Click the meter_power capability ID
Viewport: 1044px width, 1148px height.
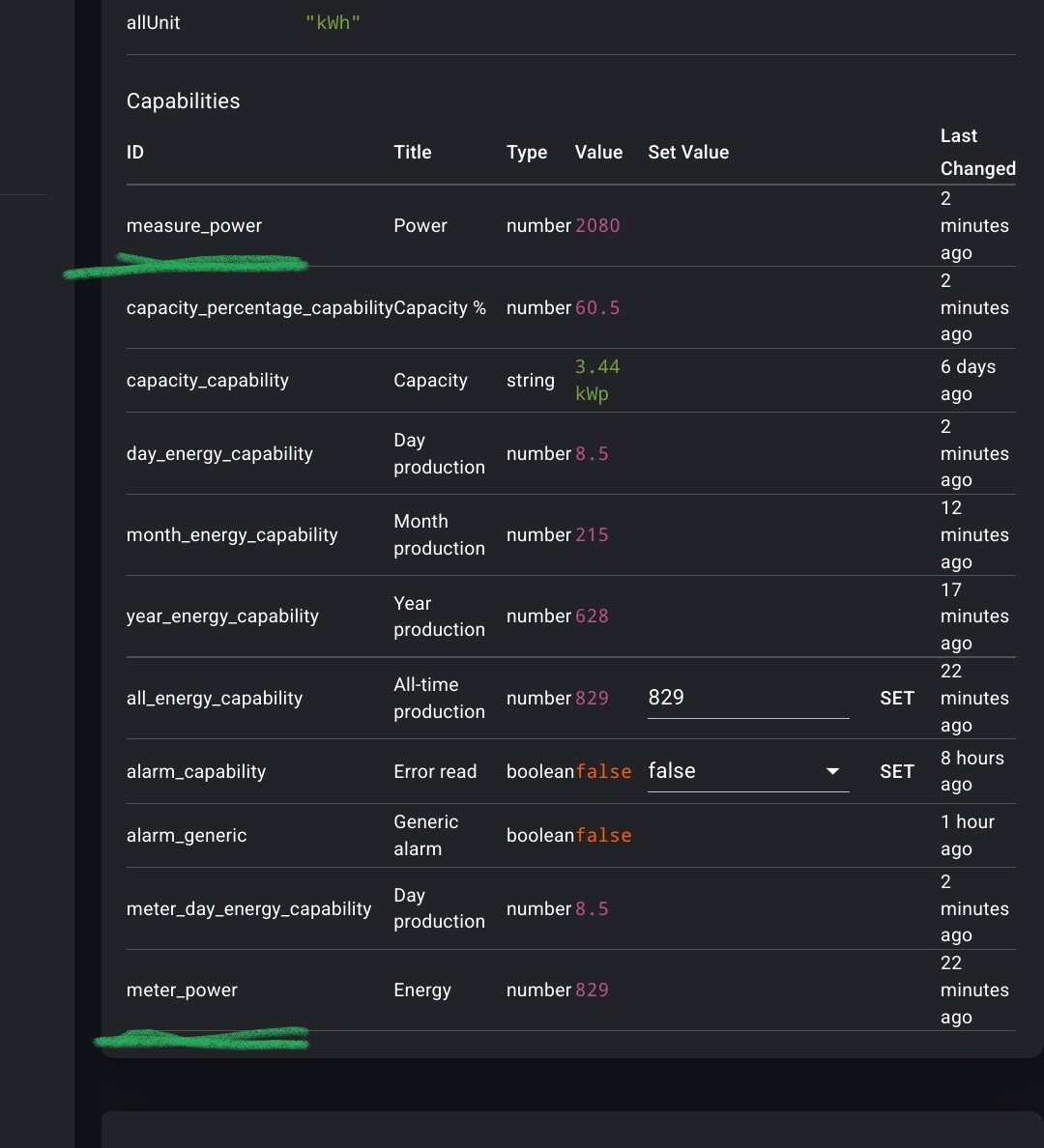[x=182, y=990]
